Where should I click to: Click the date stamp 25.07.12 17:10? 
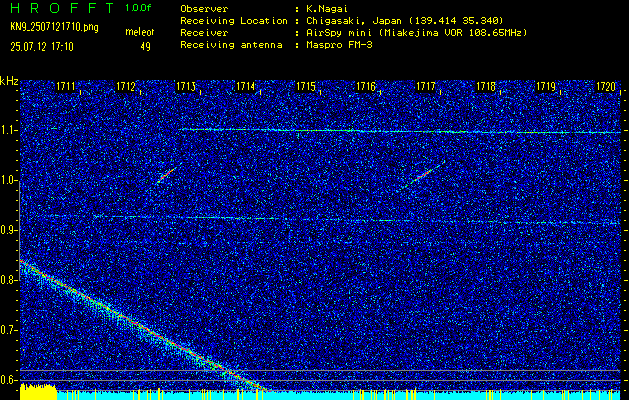tap(42, 47)
